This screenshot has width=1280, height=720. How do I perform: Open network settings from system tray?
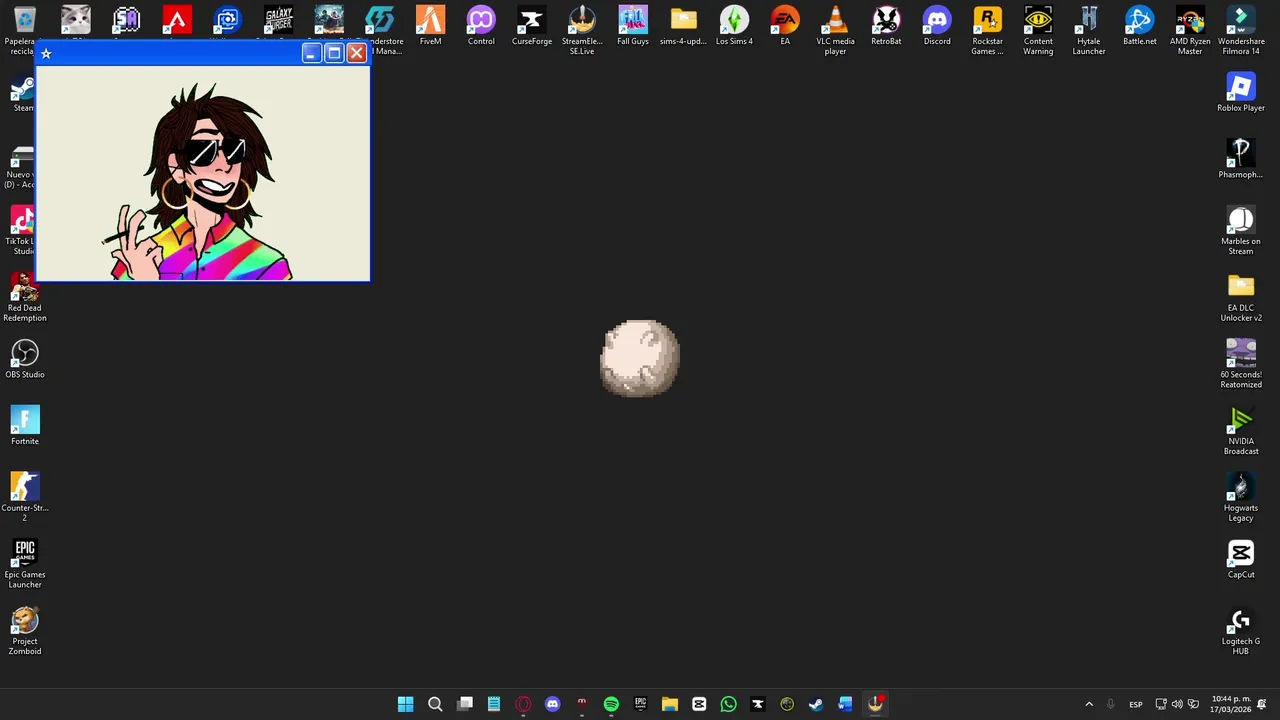pyautogui.click(x=1161, y=704)
